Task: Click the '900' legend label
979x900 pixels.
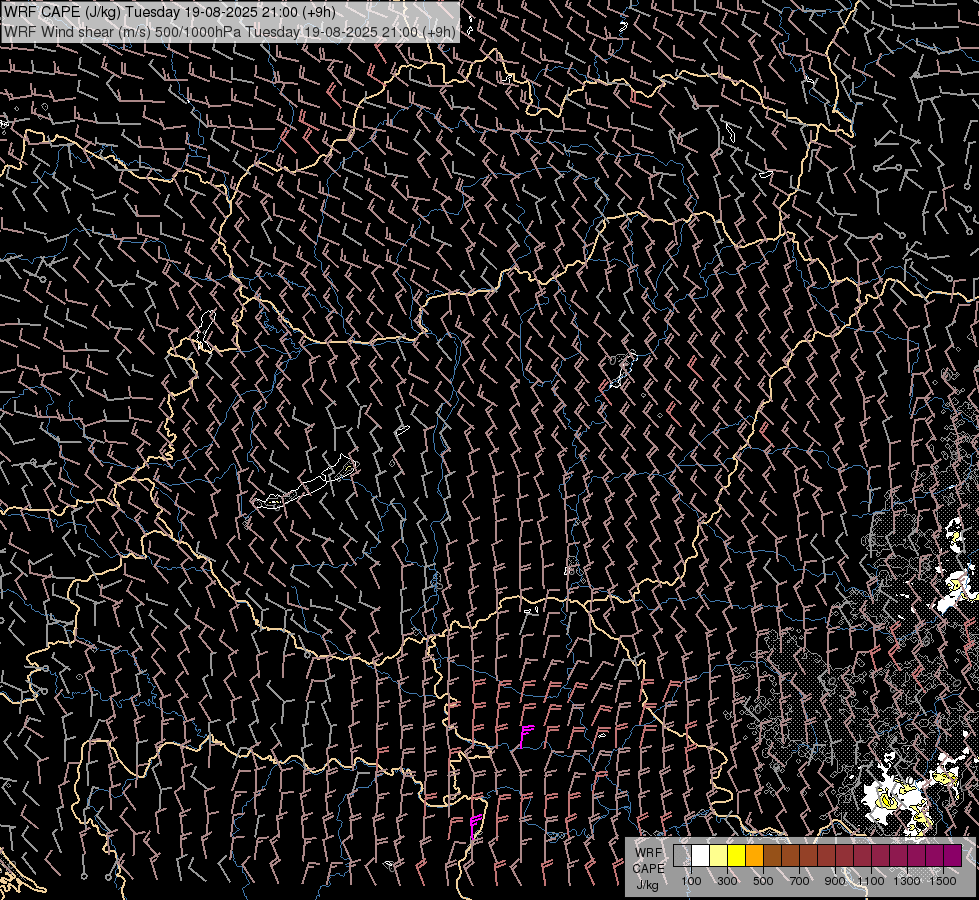Action: (x=835, y=881)
